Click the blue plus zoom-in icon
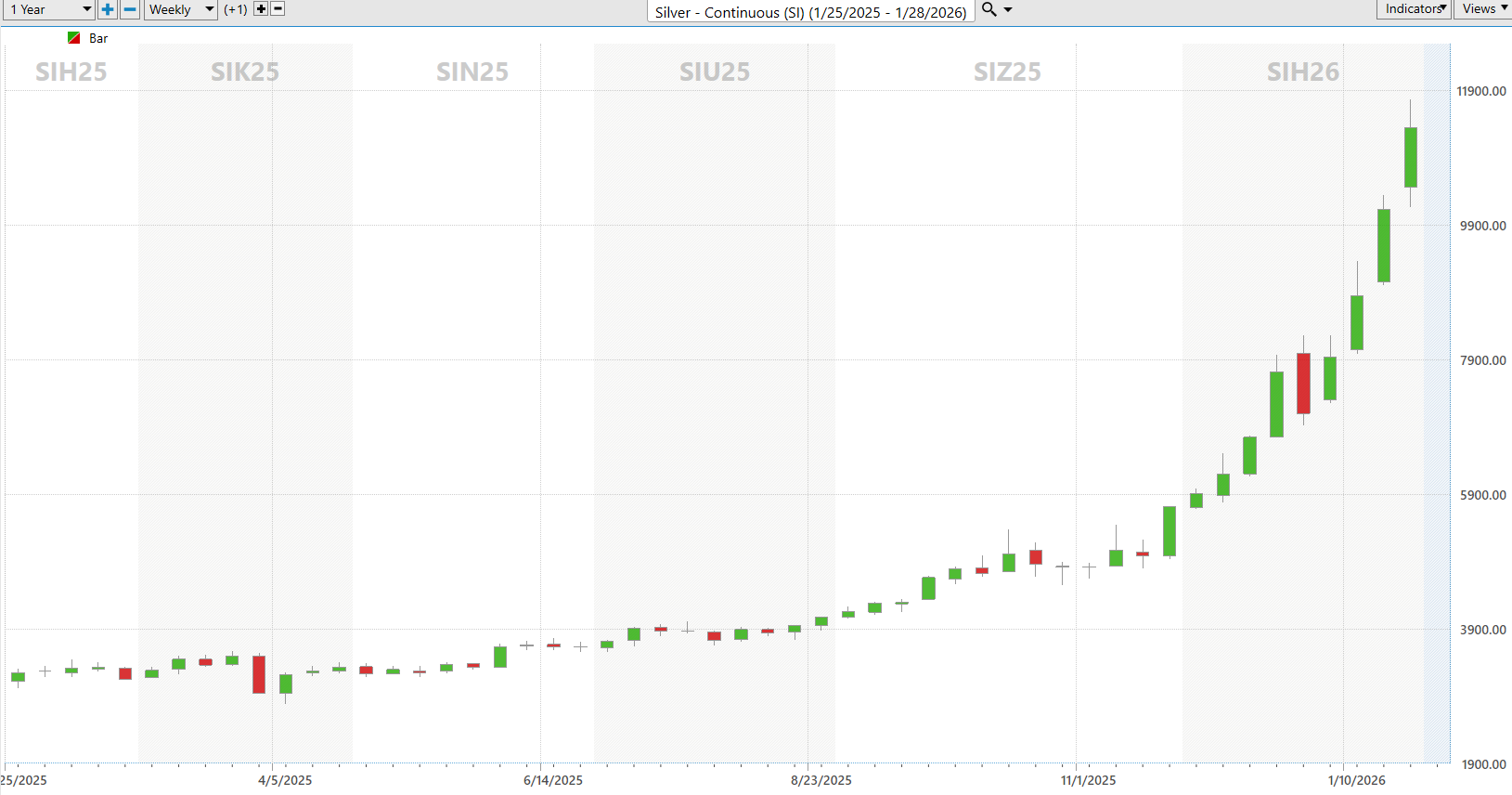 click(x=108, y=9)
